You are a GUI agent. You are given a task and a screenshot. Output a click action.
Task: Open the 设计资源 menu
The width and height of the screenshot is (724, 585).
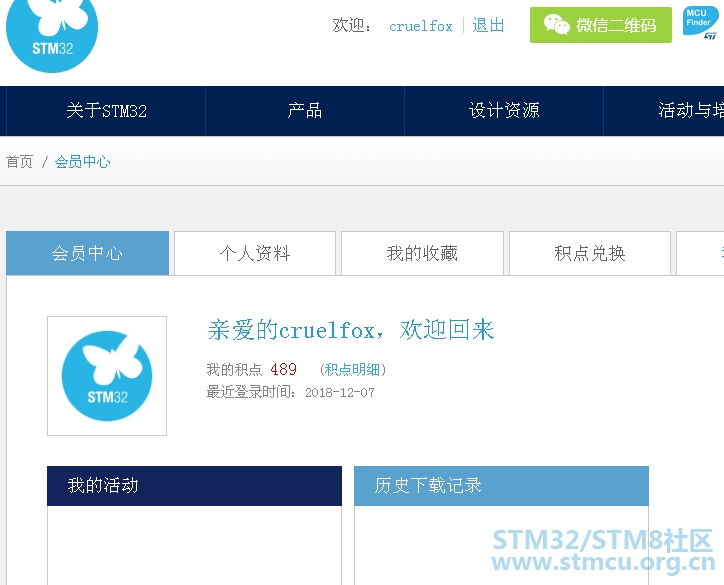pos(504,111)
